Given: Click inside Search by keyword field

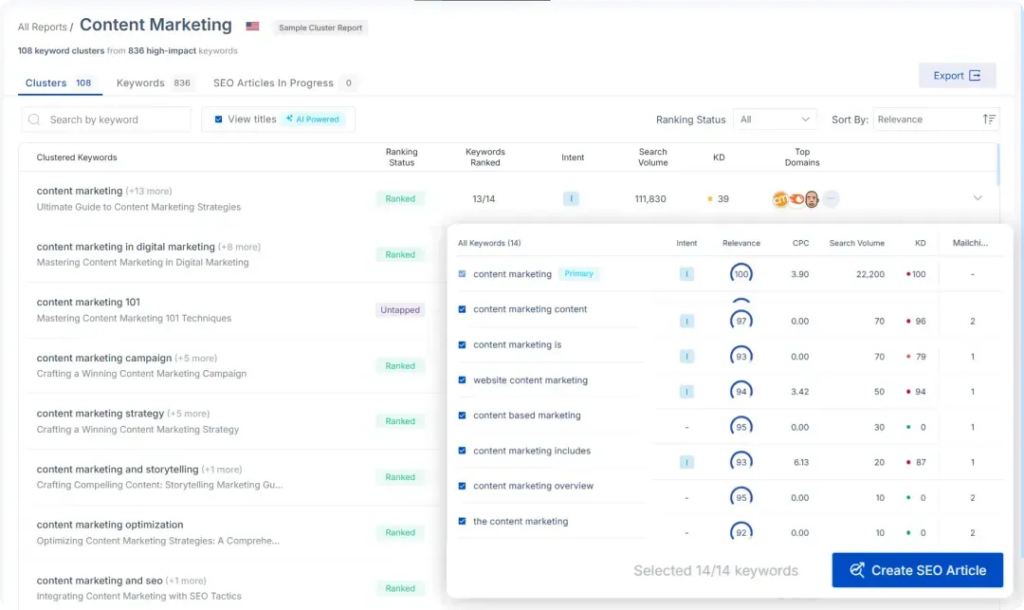Looking at the screenshot, I should click(x=106, y=120).
